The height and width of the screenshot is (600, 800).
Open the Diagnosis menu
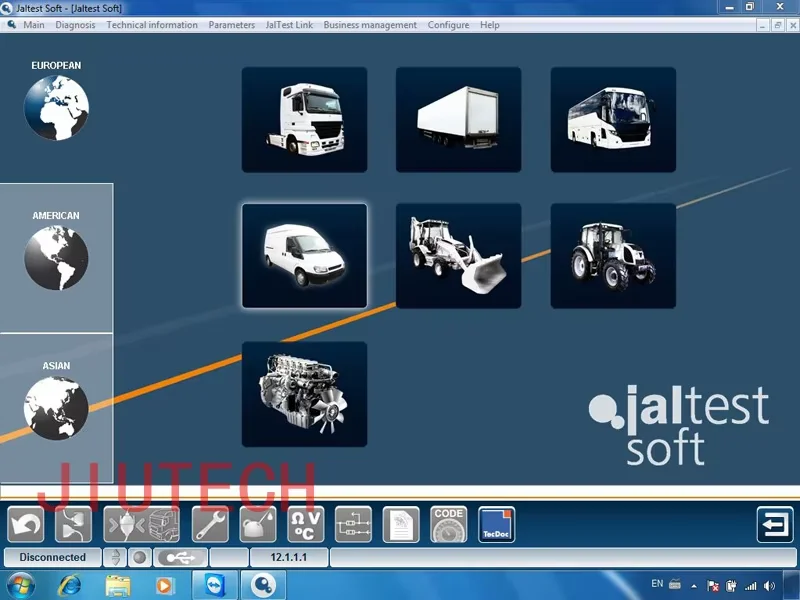pos(75,25)
